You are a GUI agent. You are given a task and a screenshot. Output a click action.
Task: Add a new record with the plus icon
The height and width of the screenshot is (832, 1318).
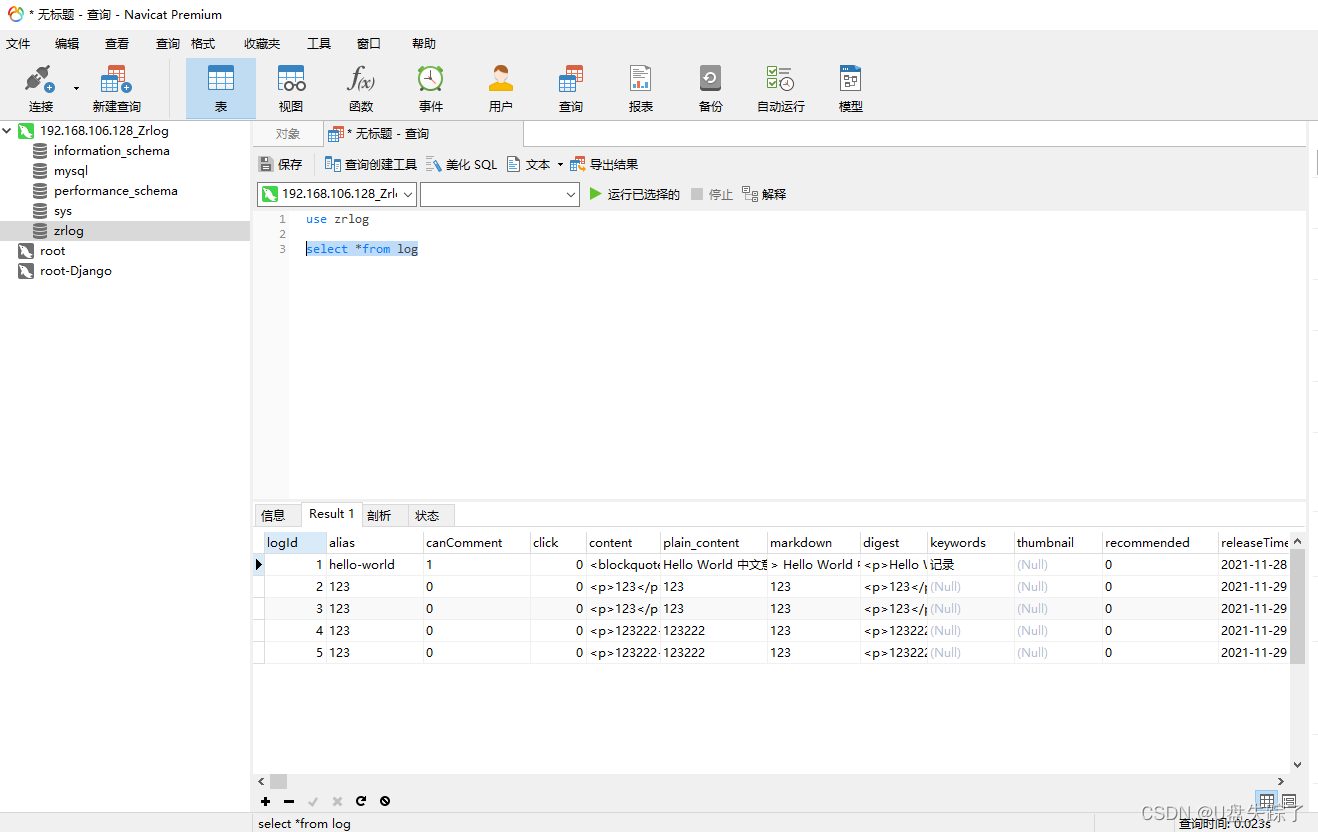point(265,801)
